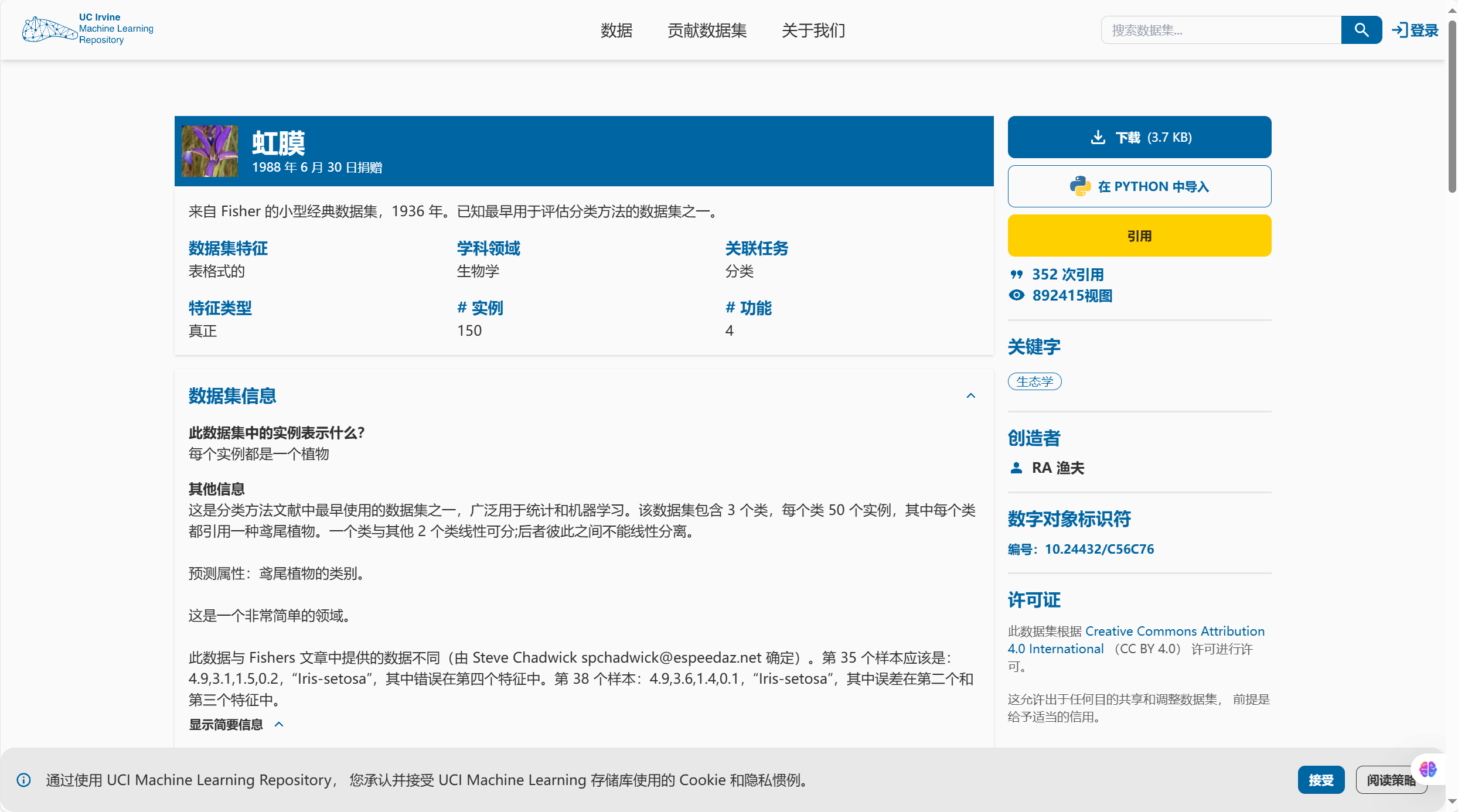The height and width of the screenshot is (812, 1458).
Task: Open the 关于我们 menu item
Action: (813, 30)
